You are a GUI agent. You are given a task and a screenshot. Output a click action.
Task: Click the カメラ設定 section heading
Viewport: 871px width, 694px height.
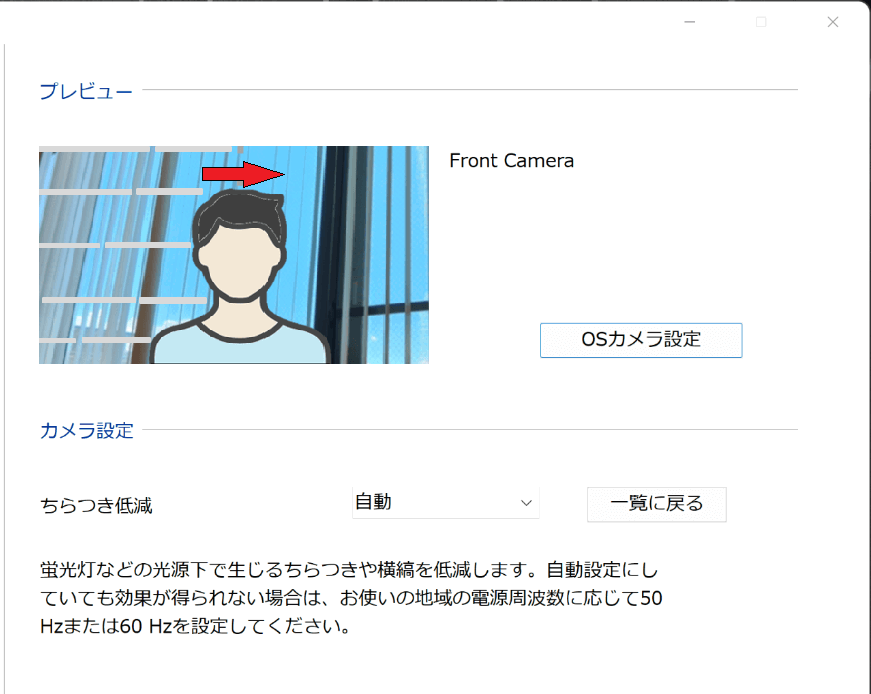tap(87, 430)
